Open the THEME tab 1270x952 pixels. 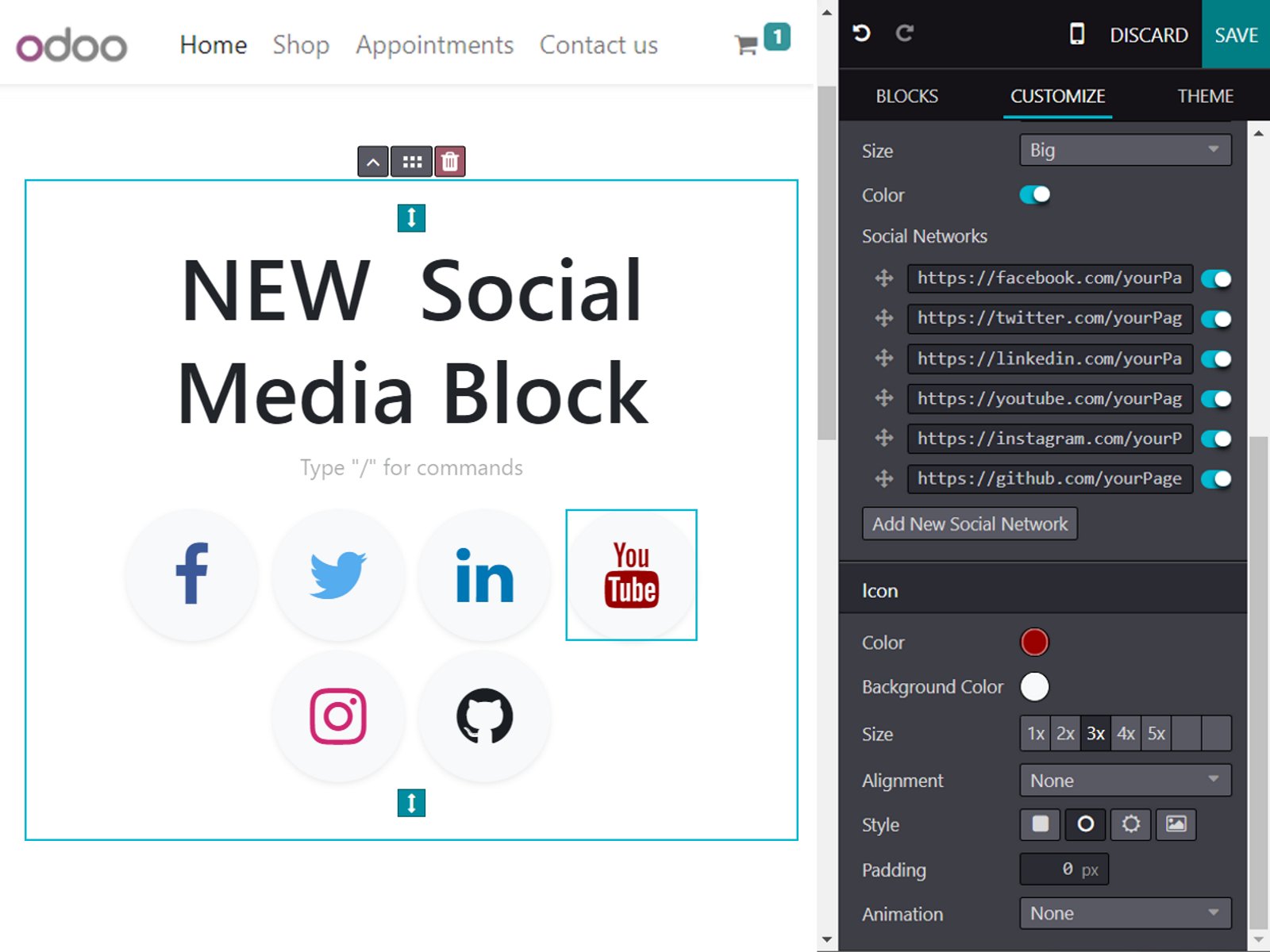tap(1205, 96)
